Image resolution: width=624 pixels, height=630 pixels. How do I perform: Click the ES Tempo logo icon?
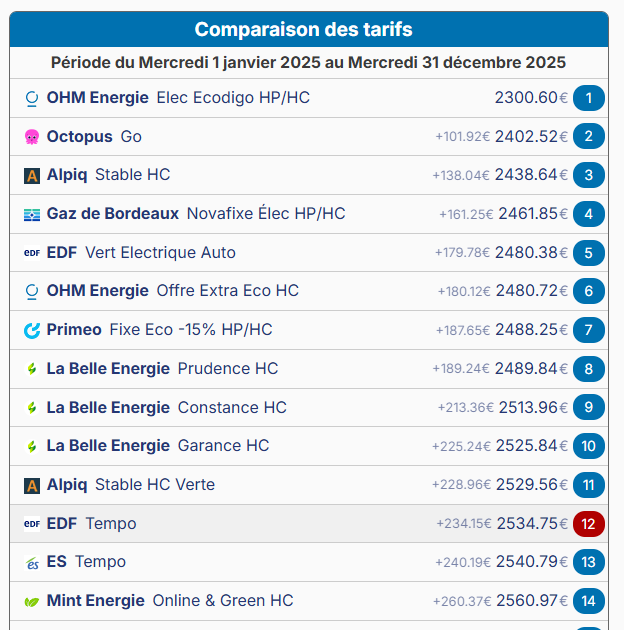(x=31, y=563)
